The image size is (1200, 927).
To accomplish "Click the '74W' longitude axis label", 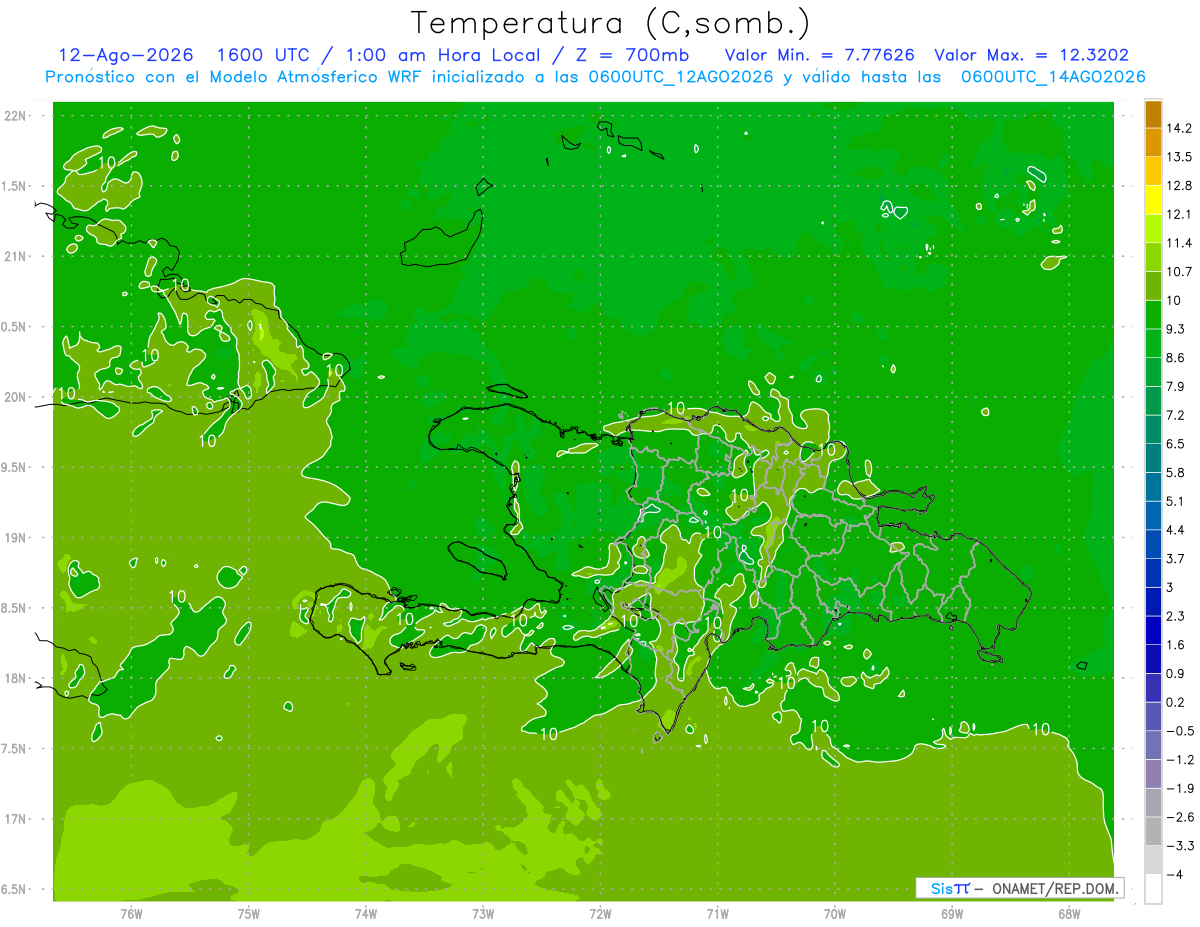I will (x=366, y=913).
